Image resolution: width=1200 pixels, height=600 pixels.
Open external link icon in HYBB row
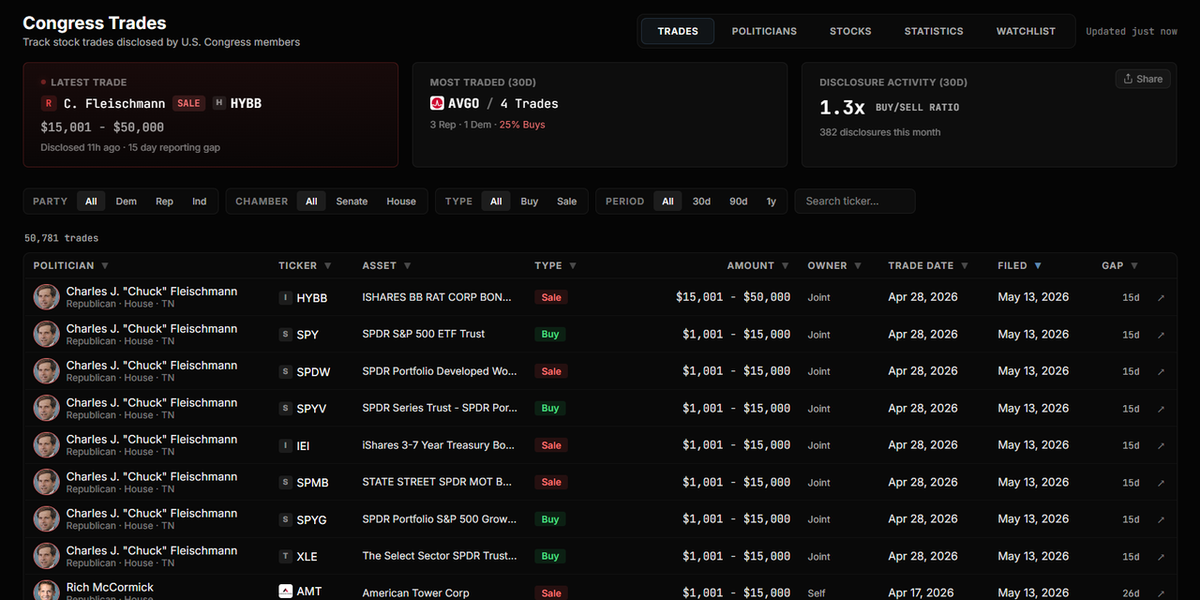coord(1161,298)
